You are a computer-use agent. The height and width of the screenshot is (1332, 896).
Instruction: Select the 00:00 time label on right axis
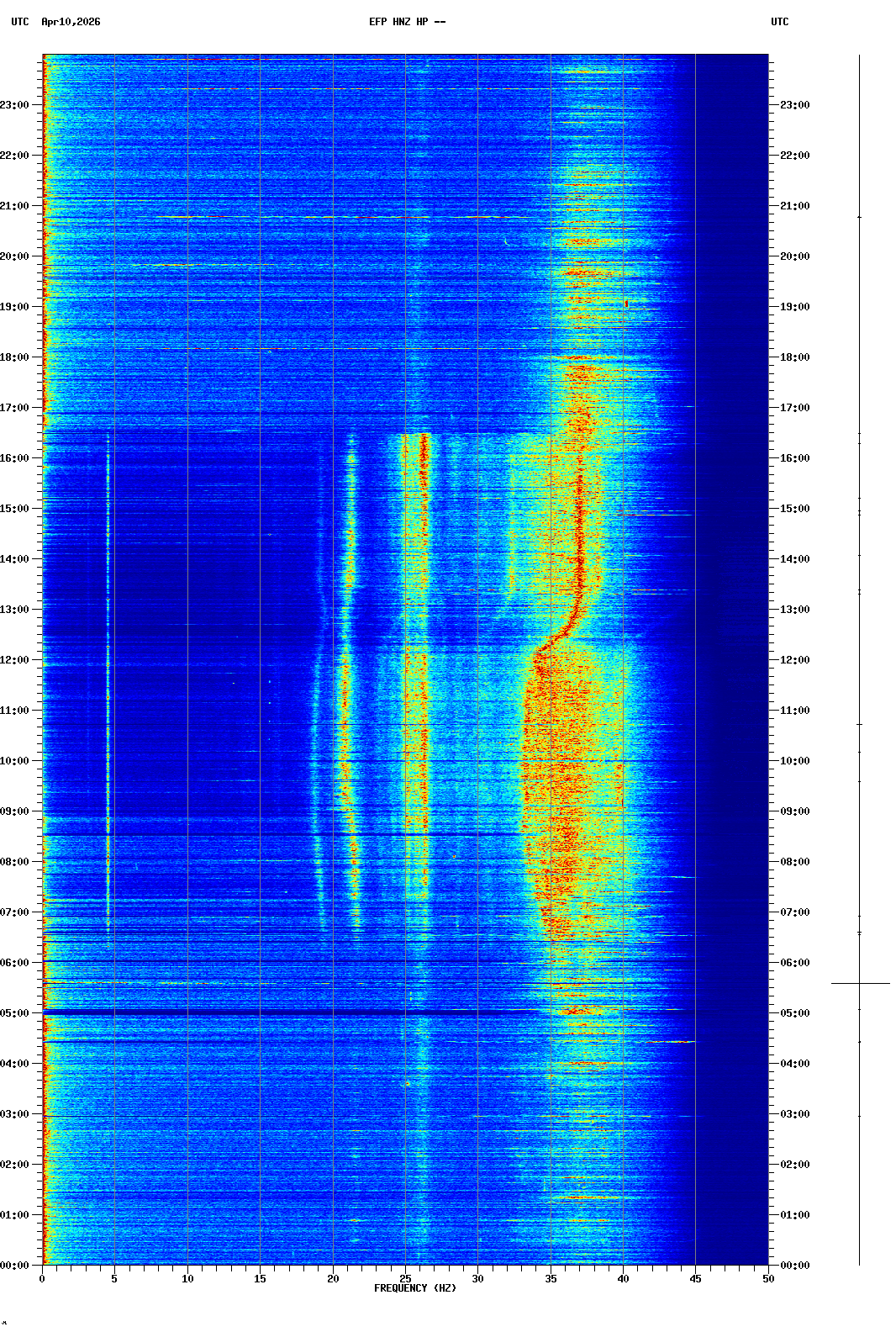click(794, 1266)
